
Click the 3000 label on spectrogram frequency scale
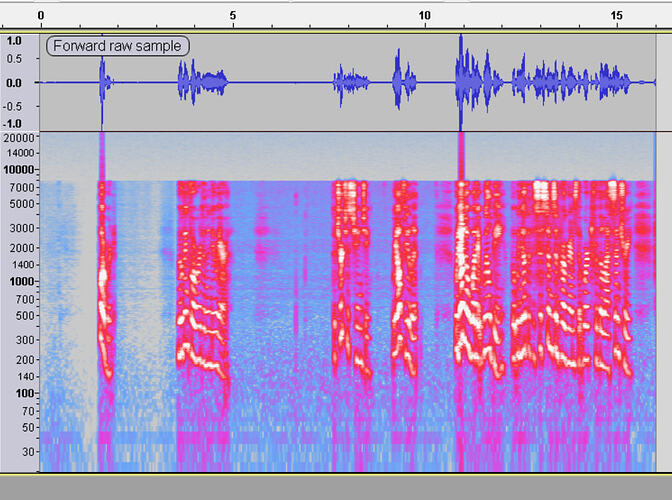22,229
